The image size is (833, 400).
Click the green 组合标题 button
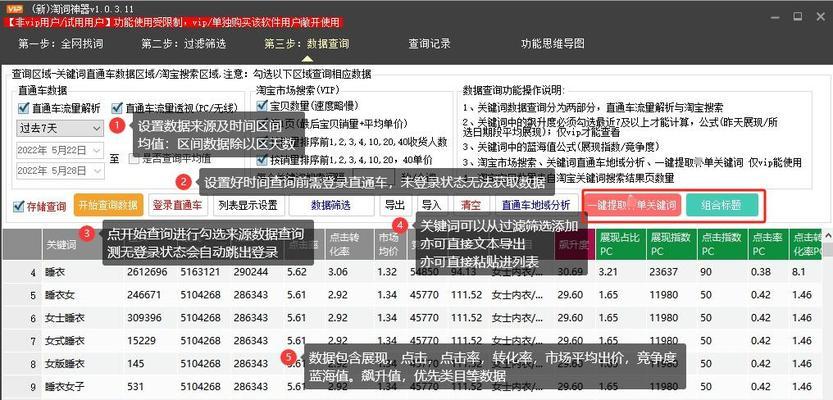(722, 206)
